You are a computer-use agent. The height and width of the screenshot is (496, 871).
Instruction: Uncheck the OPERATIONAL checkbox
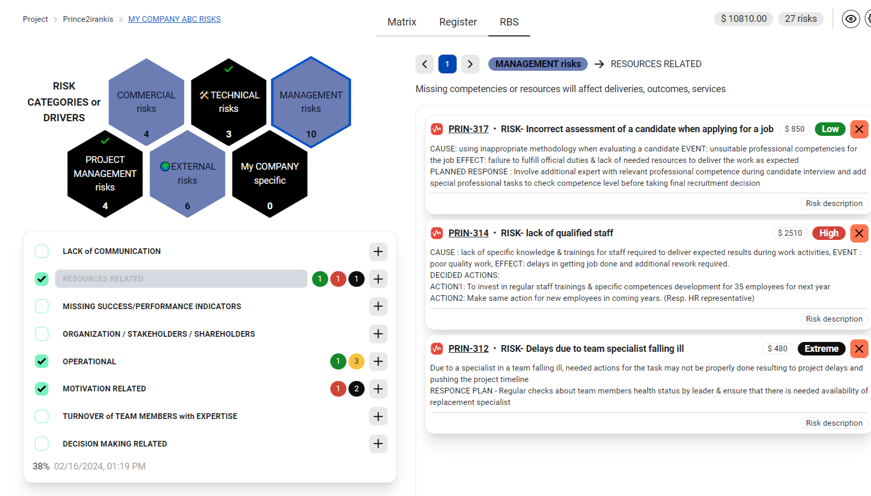click(x=42, y=362)
